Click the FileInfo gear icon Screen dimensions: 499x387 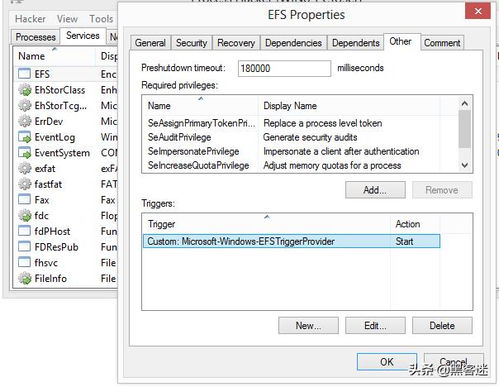point(25,278)
